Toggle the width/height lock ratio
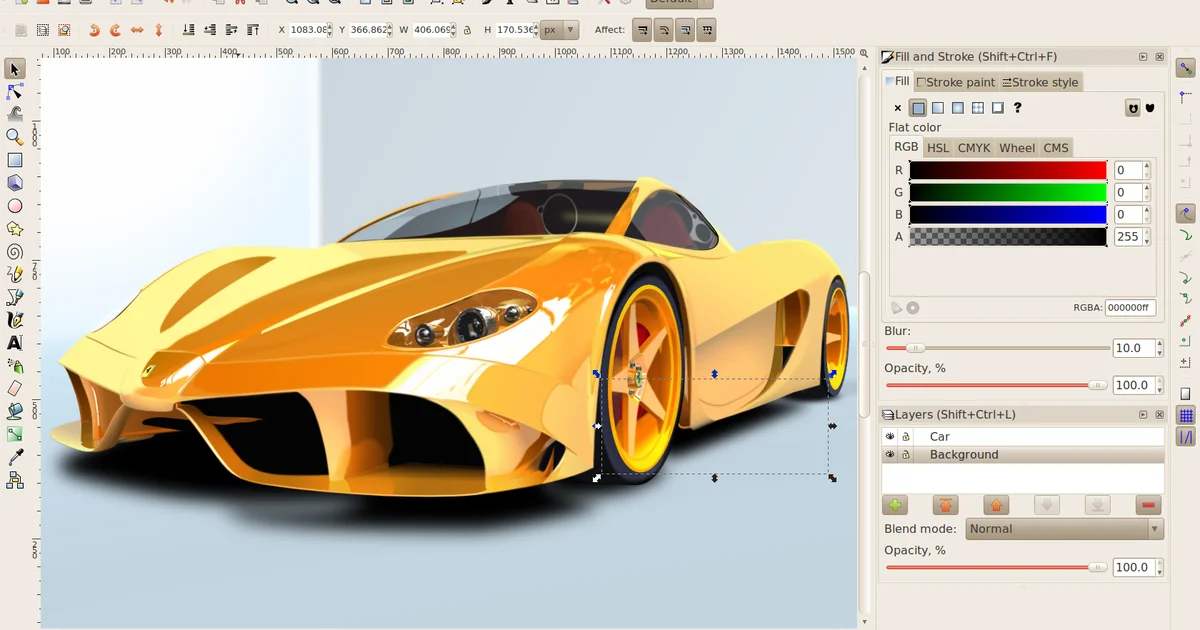 [x=466, y=30]
